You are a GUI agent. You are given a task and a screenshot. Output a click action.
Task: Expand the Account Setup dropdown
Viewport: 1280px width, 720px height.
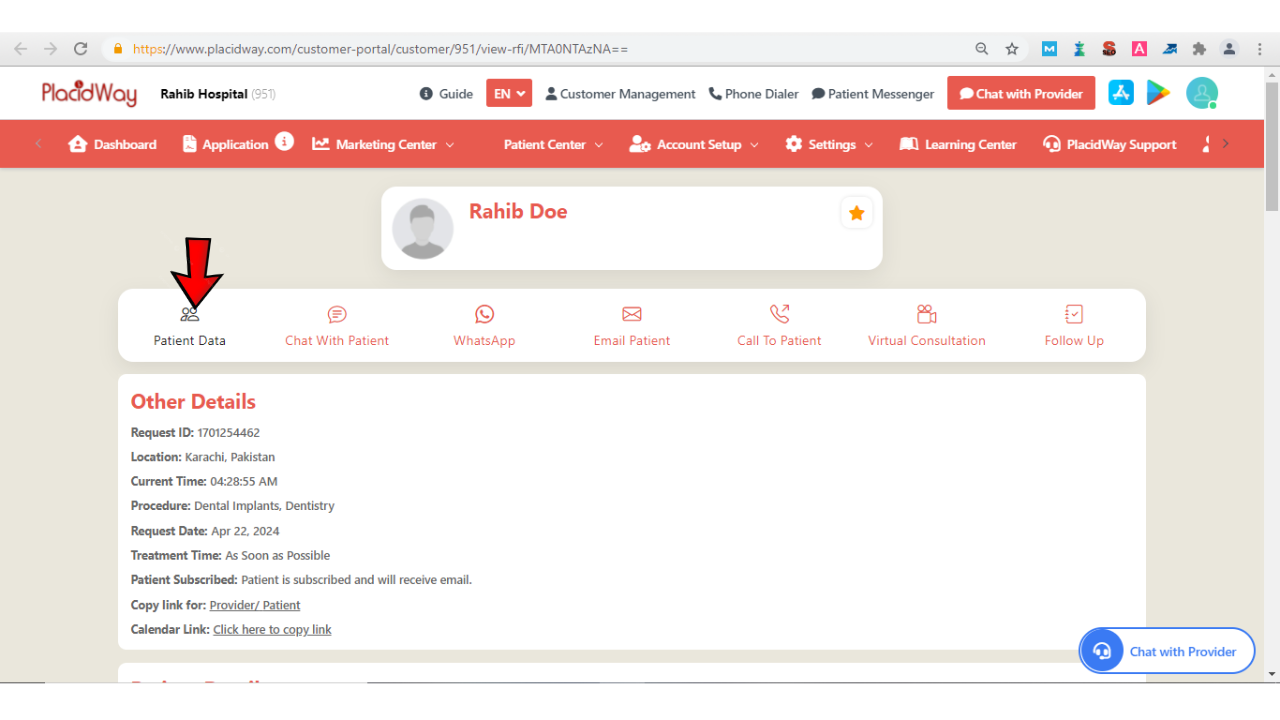tap(694, 144)
